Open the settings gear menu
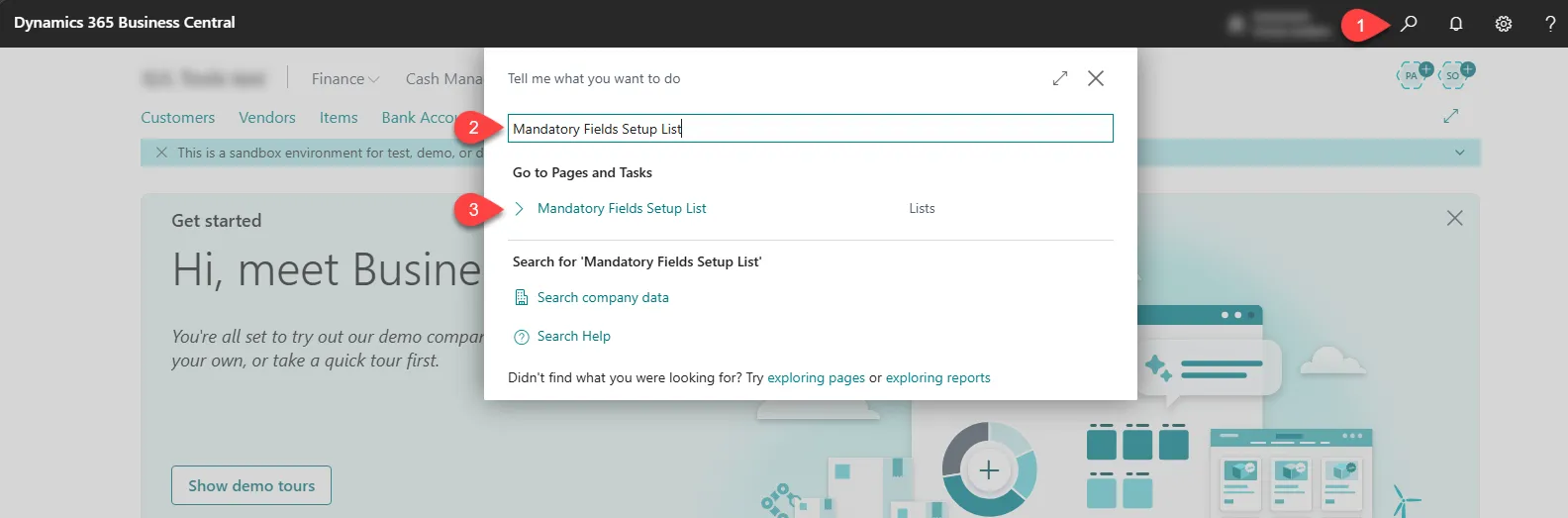This screenshot has height=518, width=1568. tap(1504, 24)
